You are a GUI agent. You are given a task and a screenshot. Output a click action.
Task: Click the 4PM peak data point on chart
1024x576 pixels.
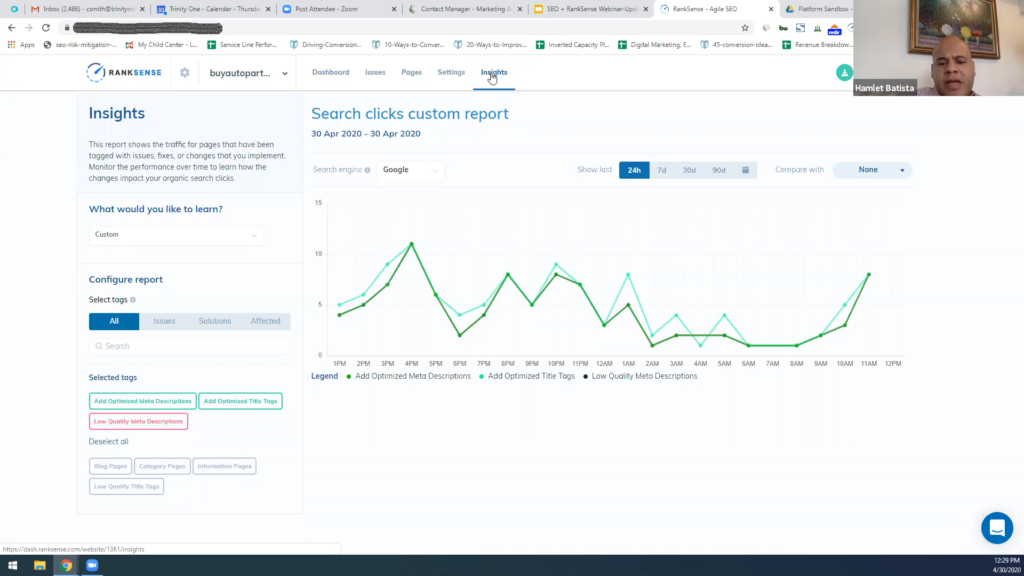(x=411, y=244)
